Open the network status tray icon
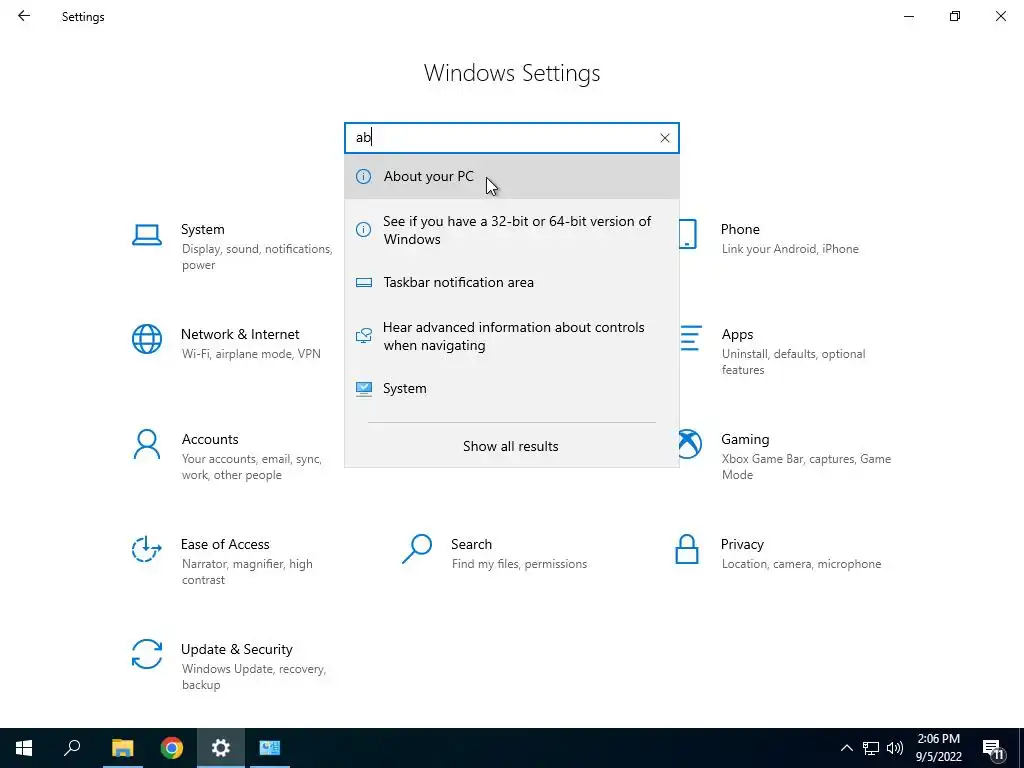The width and height of the screenshot is (1024, 768). [x=871, y=748]
